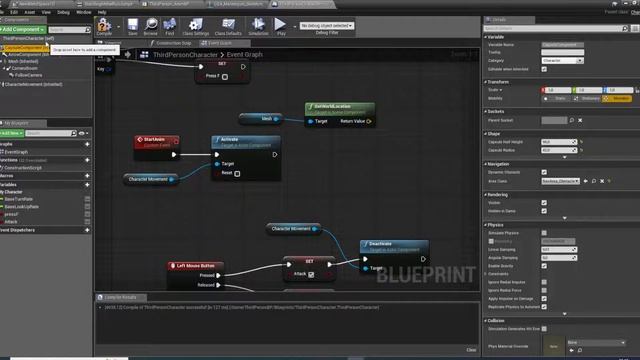This screenshot has height=360, width=640.
Task: Click ThirdPersonCharacter in the graph breadcrumb
Action: tap(185, 55)
